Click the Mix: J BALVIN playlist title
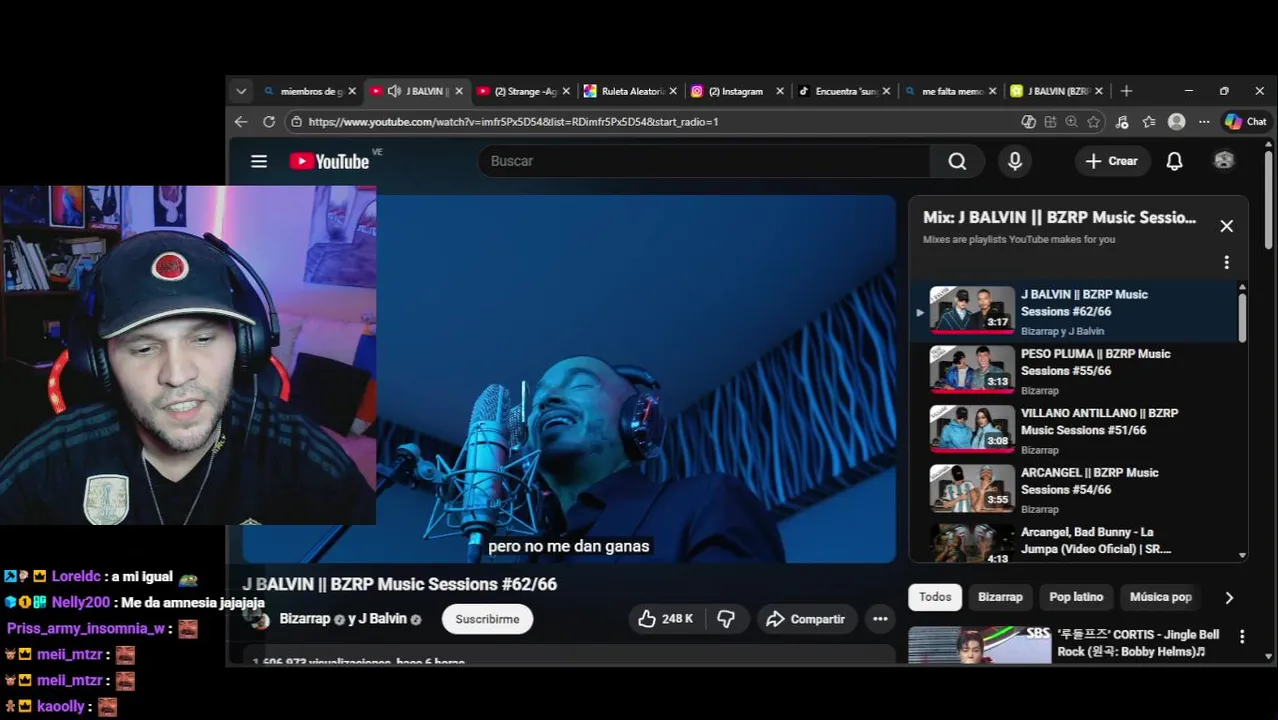The height and width of the screenshot is (720, 1278). (1059, 217)
